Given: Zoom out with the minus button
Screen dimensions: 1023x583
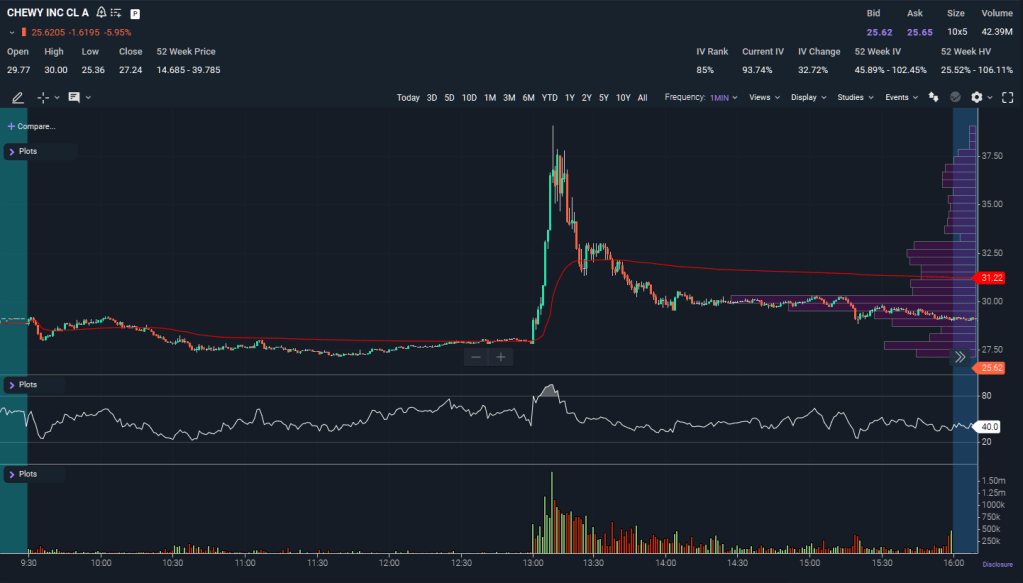Looking at the screenshot, I should tap(476, 357).
